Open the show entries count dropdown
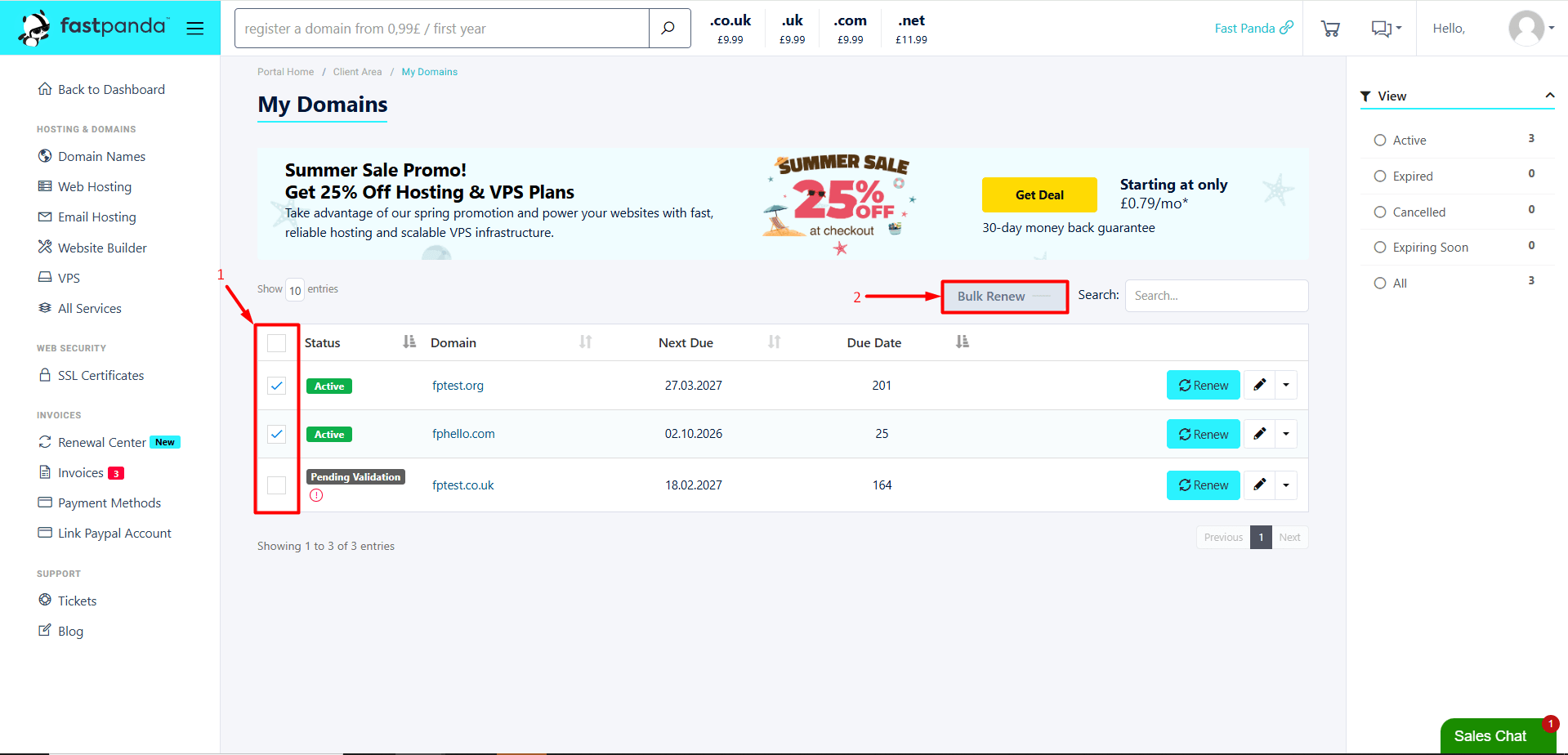1568x755 pixels. pyautogui.click(x=295, y=290)
